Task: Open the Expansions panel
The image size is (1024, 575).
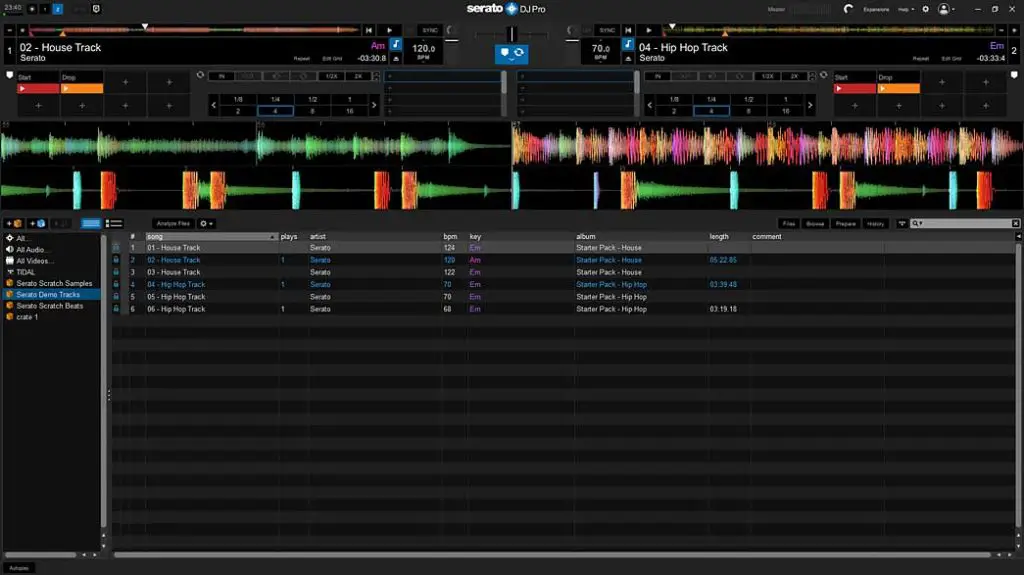Action: pyautogui.click(x=876, y=9)
